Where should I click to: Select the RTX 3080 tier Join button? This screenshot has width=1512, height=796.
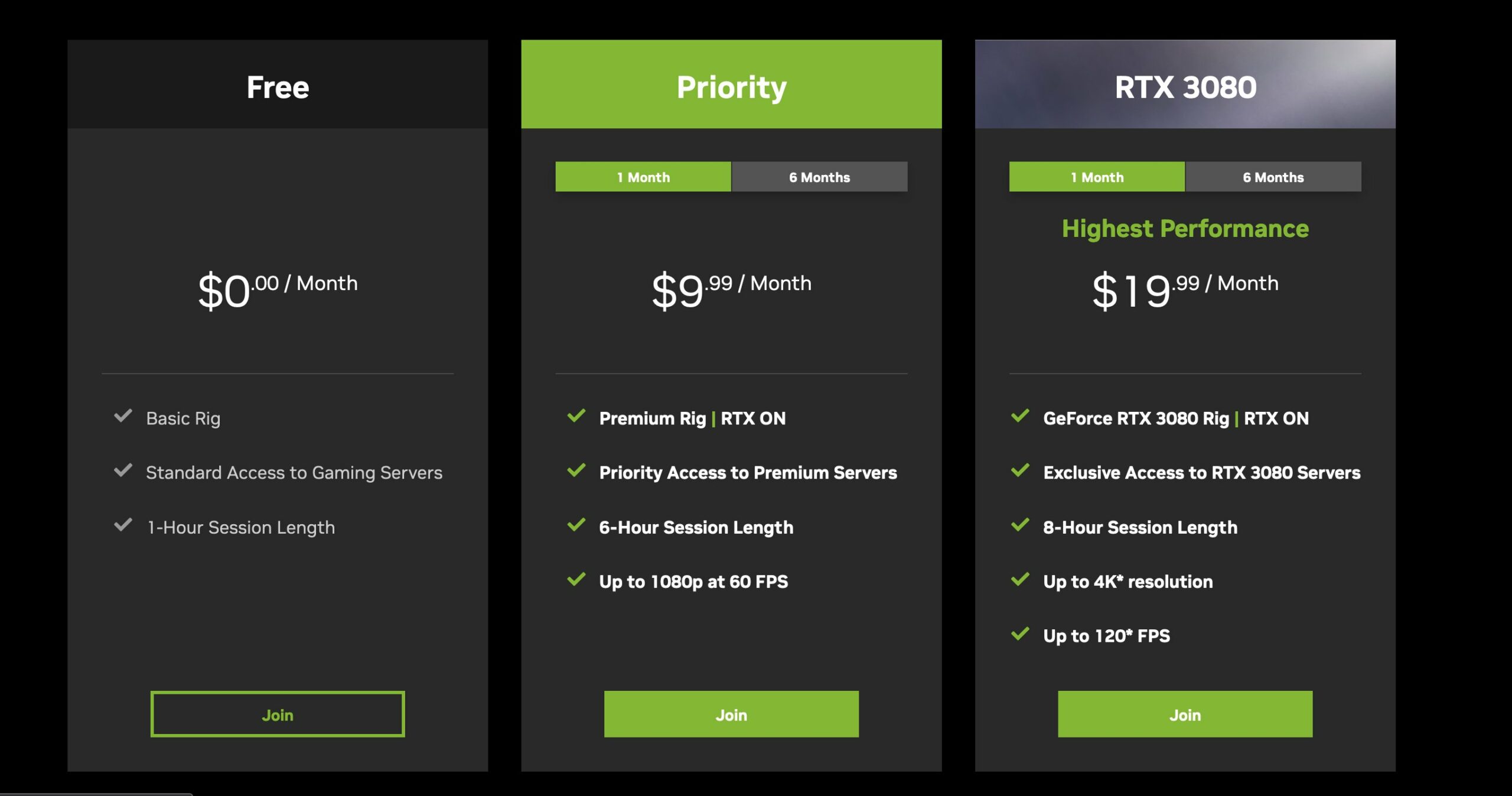pos(1184,713)
